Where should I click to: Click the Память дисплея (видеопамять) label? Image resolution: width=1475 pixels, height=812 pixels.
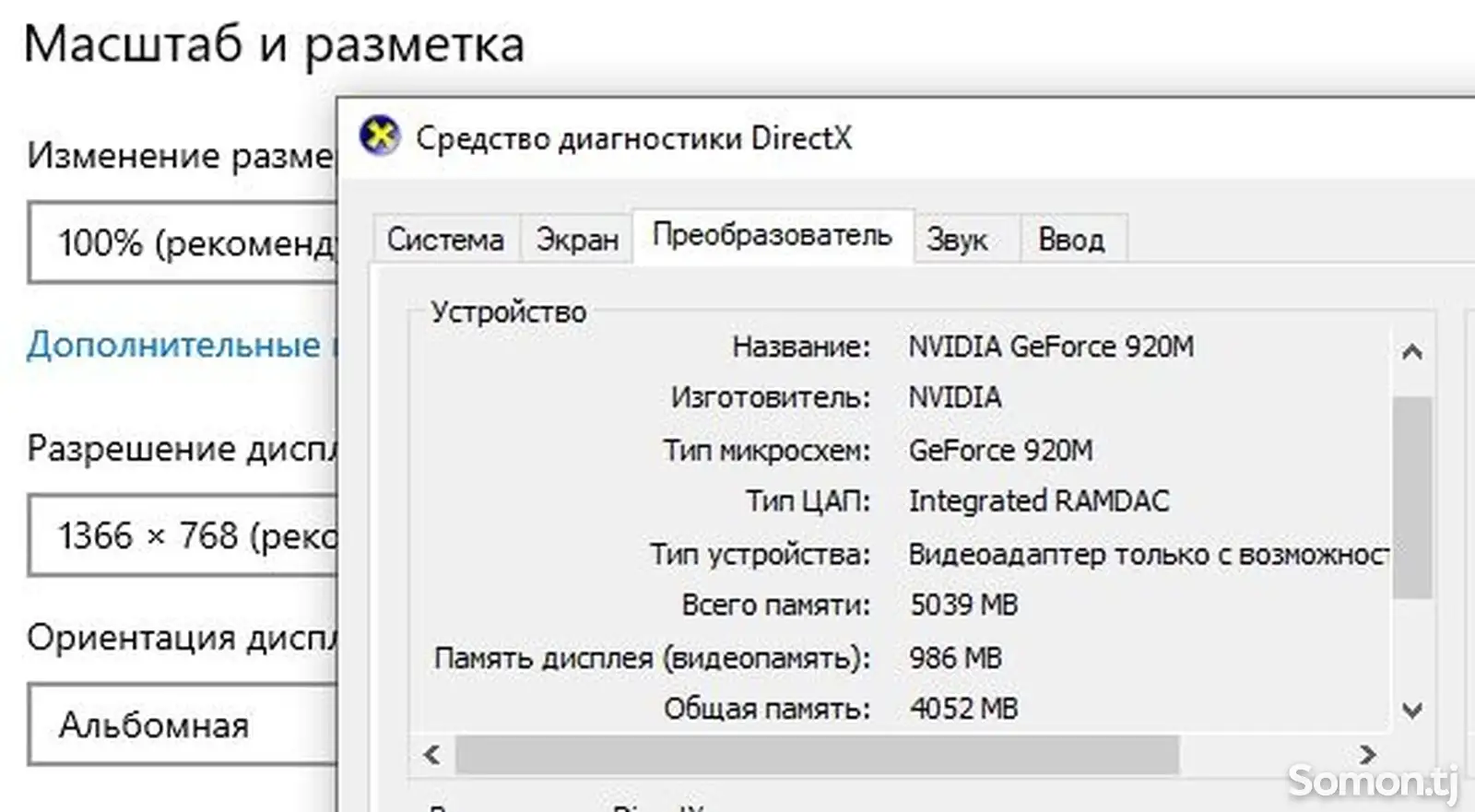(x=653, y=658)
